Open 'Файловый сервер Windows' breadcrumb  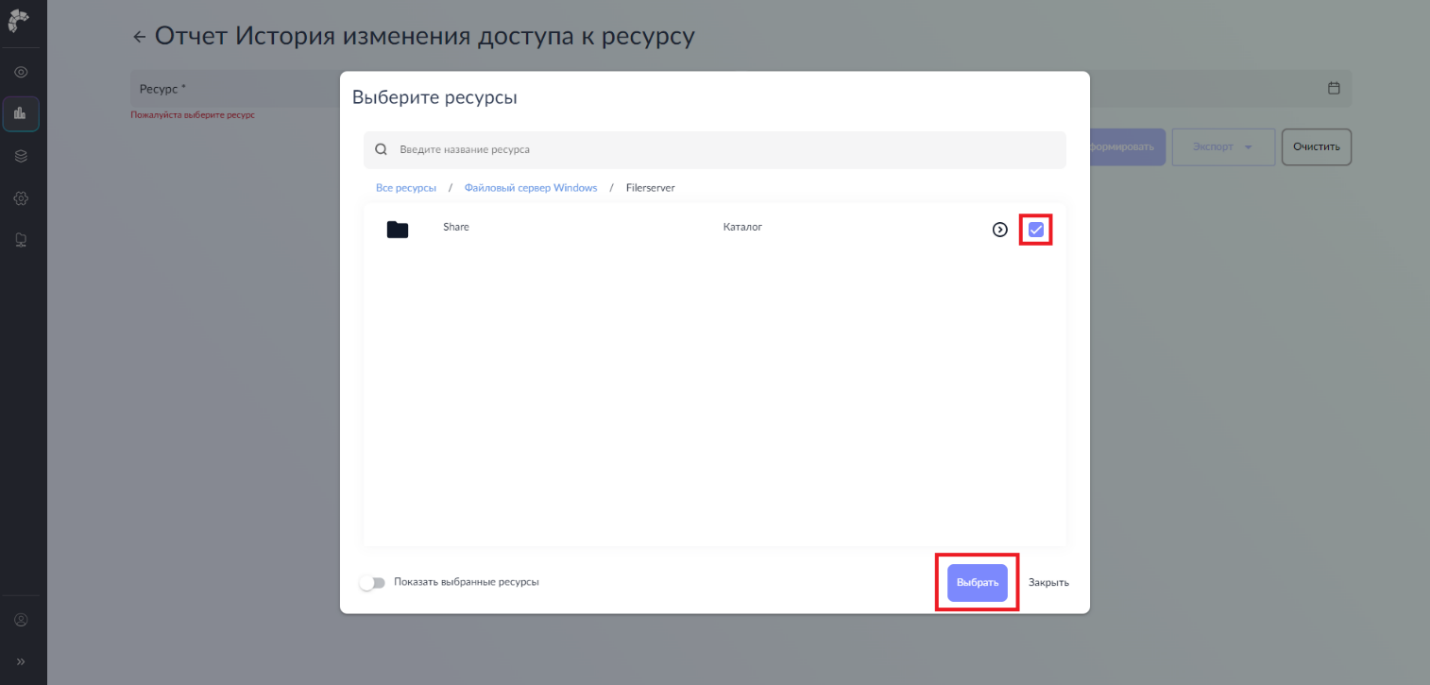point(531,188)
